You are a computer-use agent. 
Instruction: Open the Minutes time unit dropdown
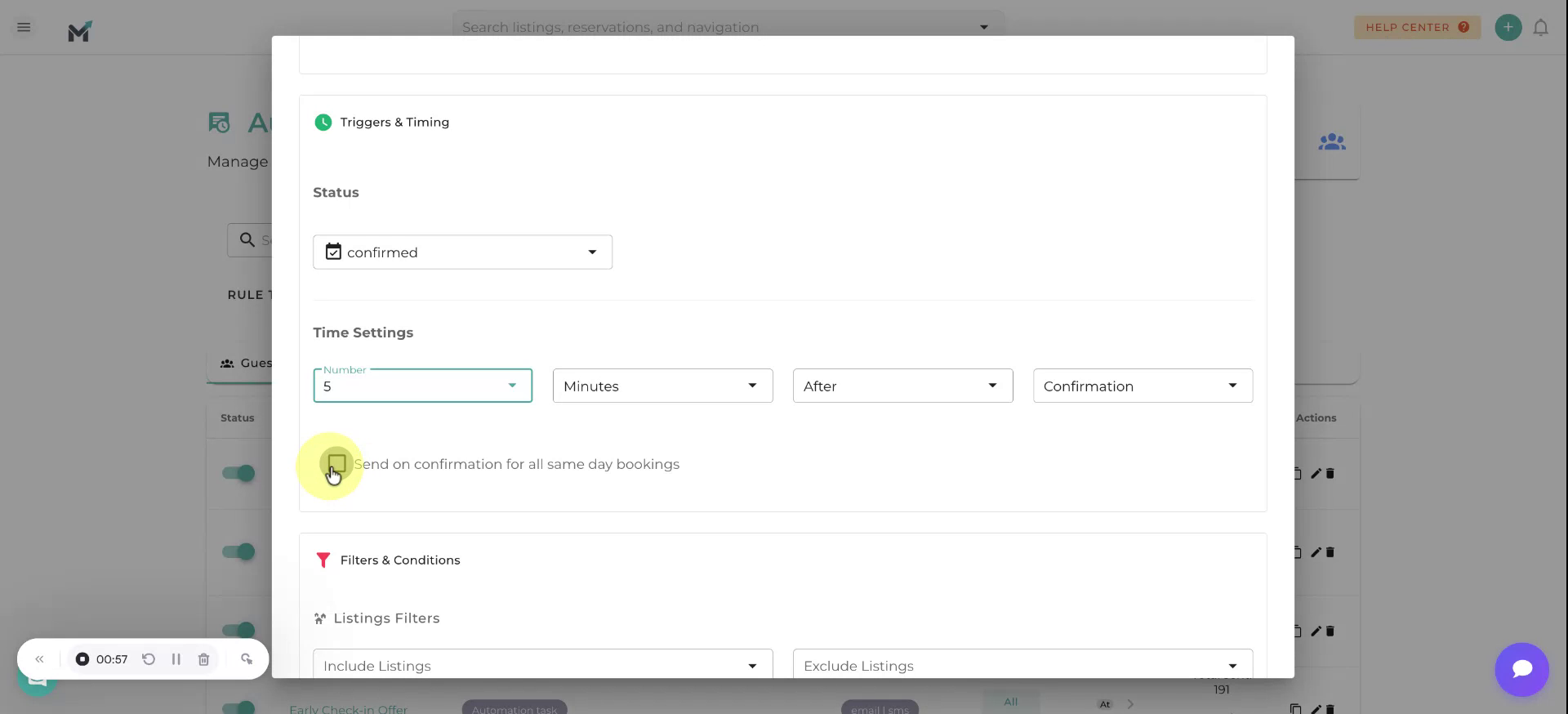point(662,386)
